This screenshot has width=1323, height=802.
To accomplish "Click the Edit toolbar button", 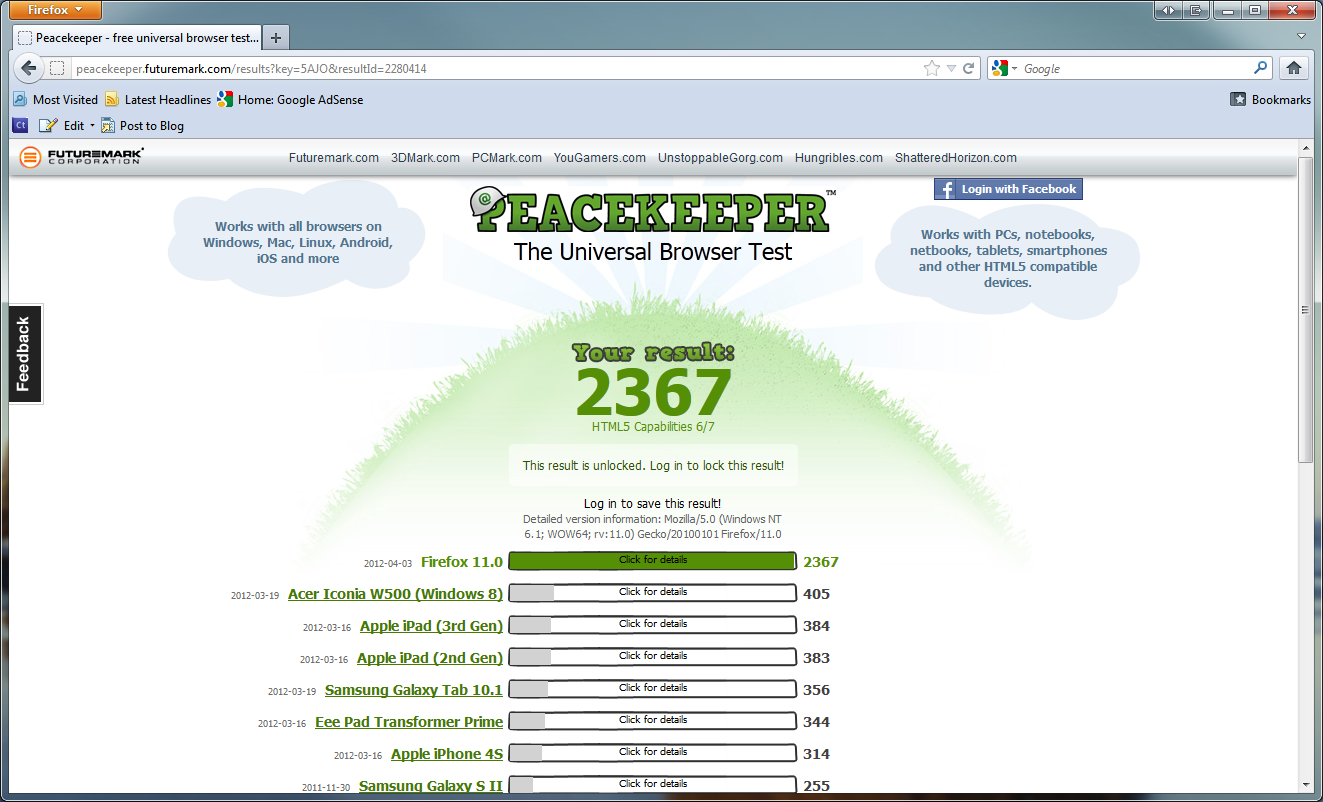I will (62, 126).
